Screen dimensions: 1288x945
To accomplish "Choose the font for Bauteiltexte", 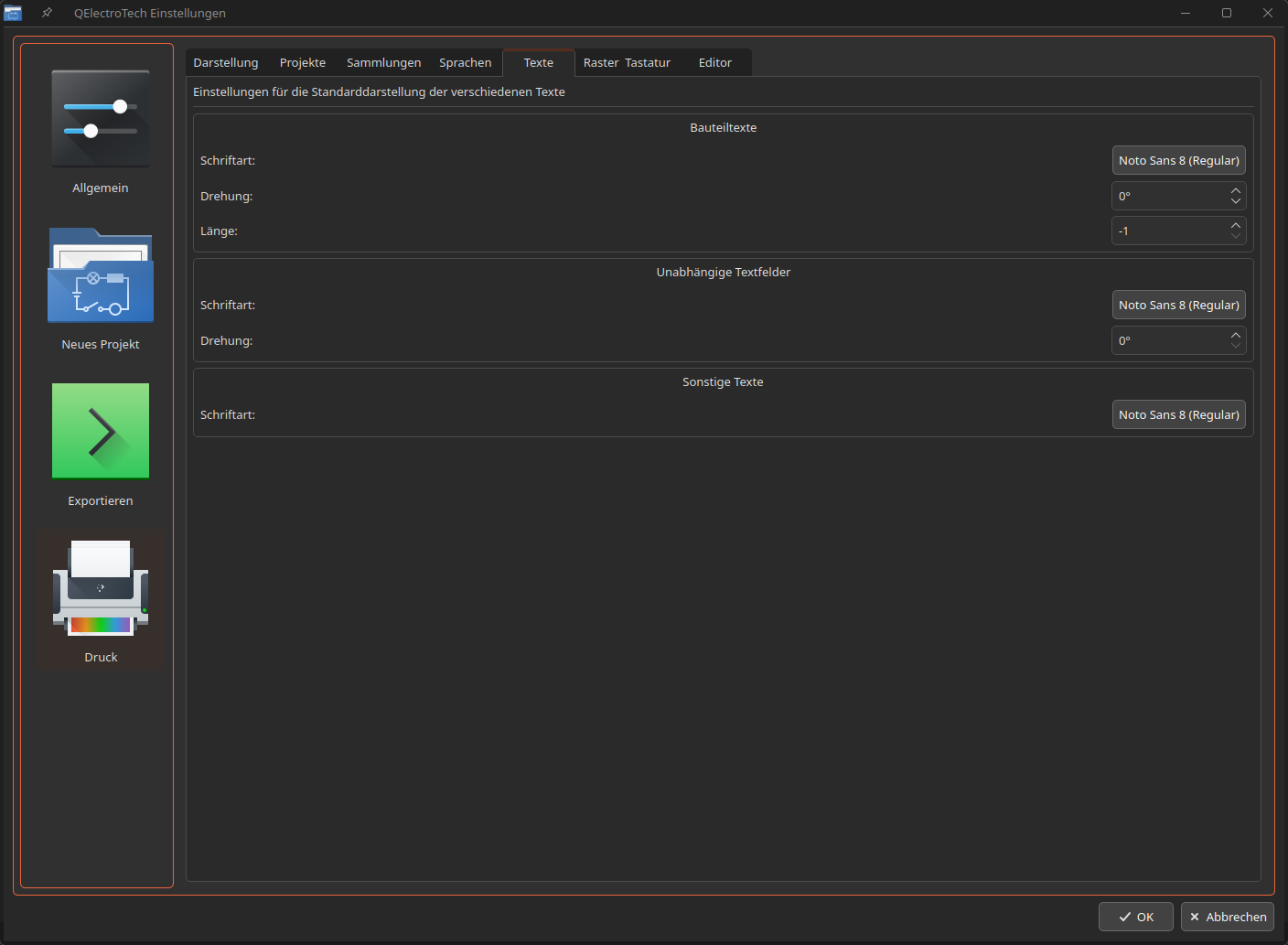I will 1178,161.
